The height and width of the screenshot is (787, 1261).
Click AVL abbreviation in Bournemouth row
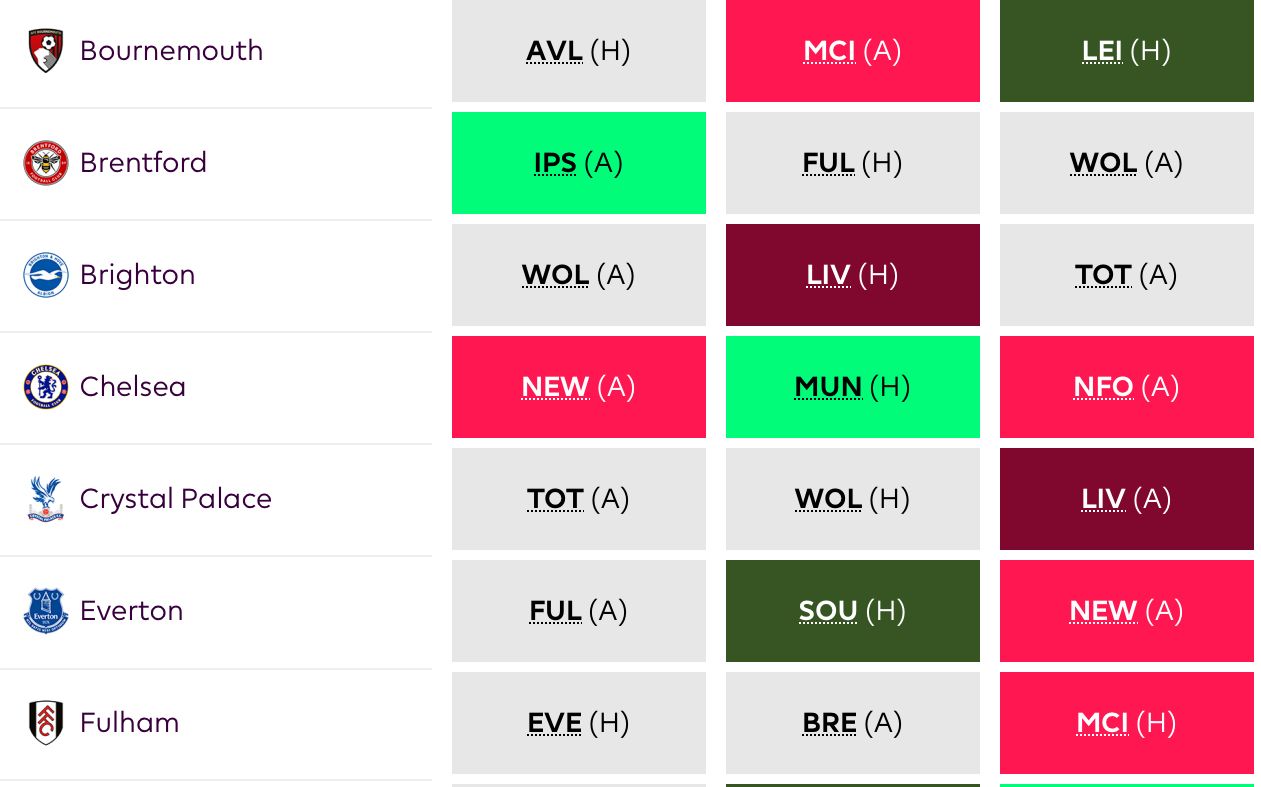click(x=554, y=51)
